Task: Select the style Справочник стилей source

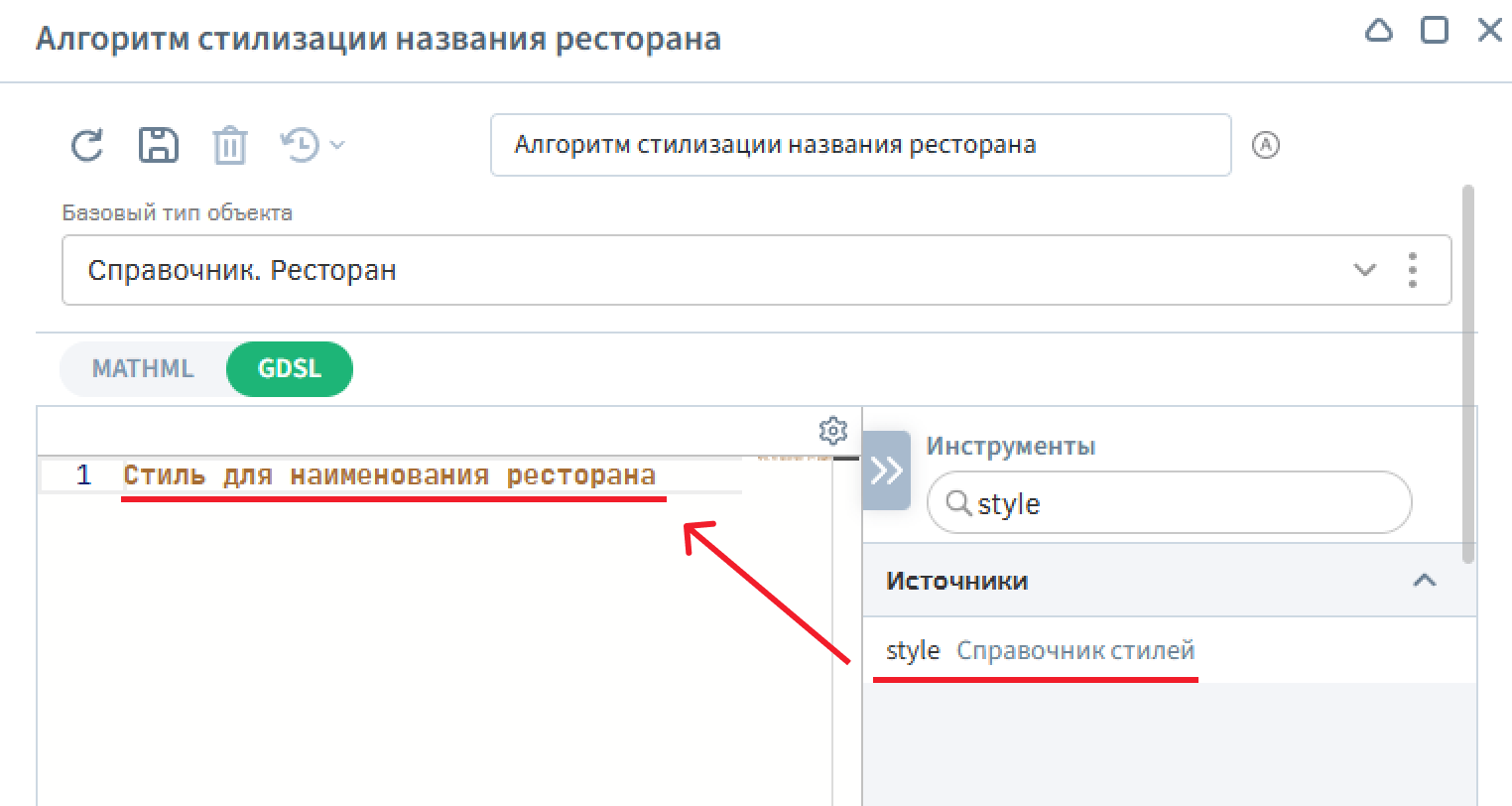Action: click(x=1040, y=651)
